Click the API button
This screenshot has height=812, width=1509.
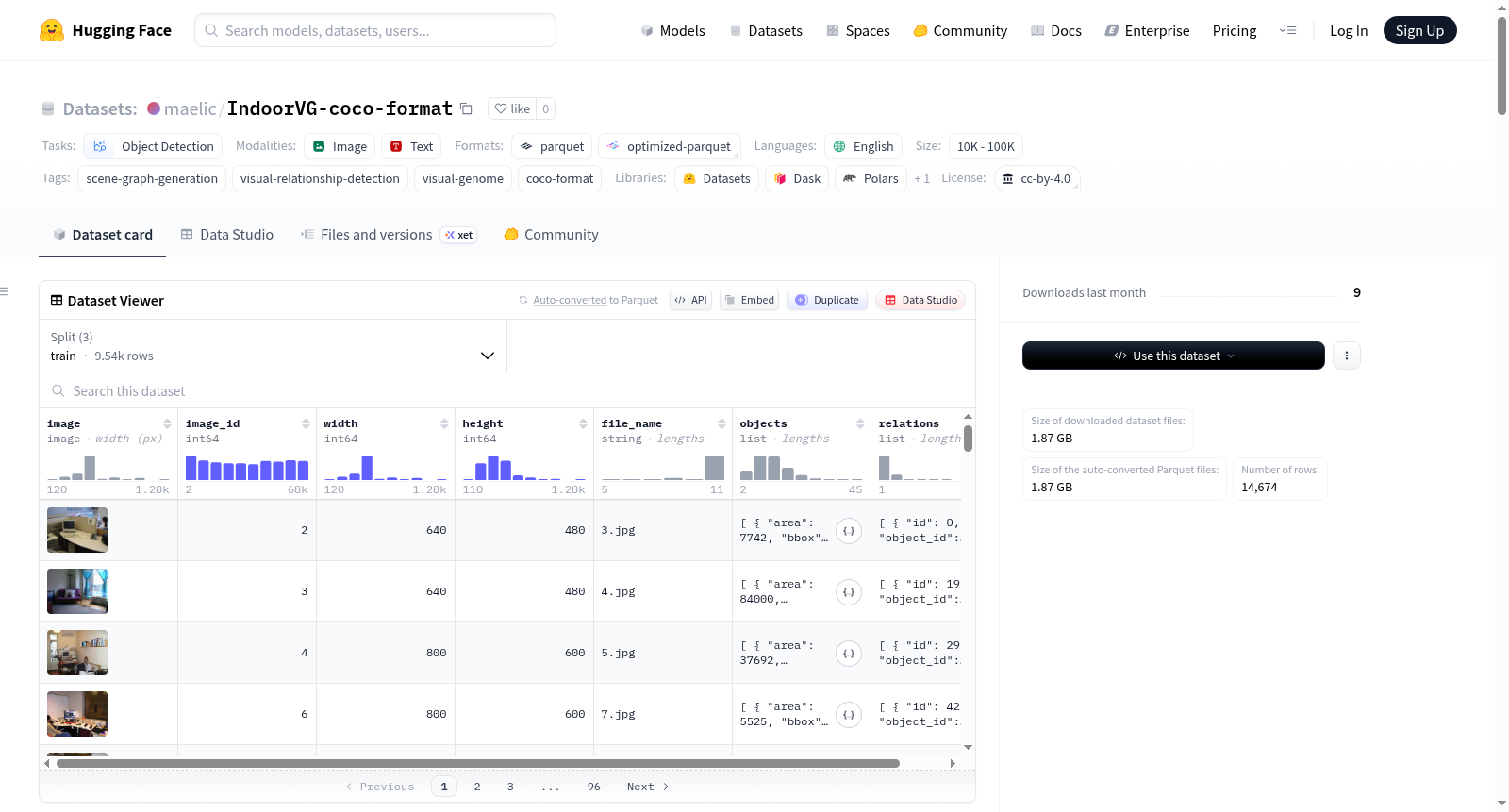[x=690, y=300]
